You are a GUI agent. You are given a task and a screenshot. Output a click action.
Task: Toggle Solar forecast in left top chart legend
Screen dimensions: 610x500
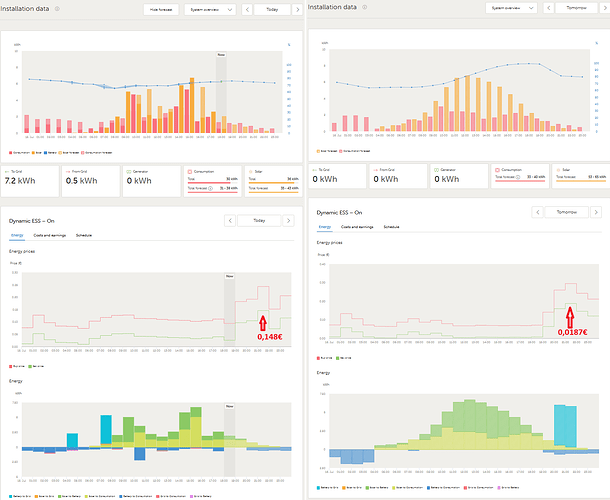[69, 153]
